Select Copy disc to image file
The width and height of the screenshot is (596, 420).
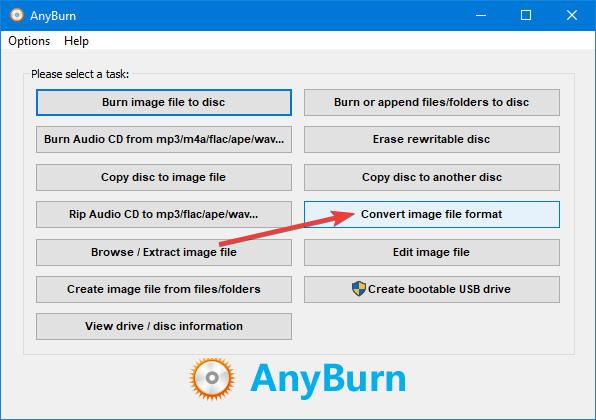(164, 177)
